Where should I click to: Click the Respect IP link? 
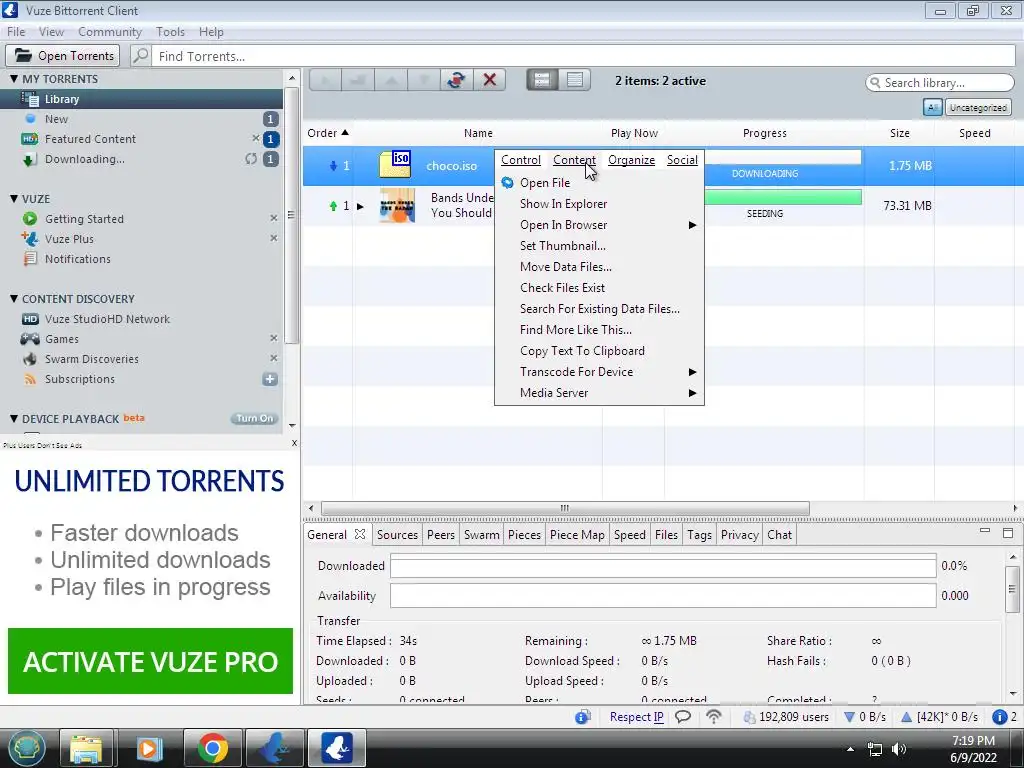coord(636,716)
